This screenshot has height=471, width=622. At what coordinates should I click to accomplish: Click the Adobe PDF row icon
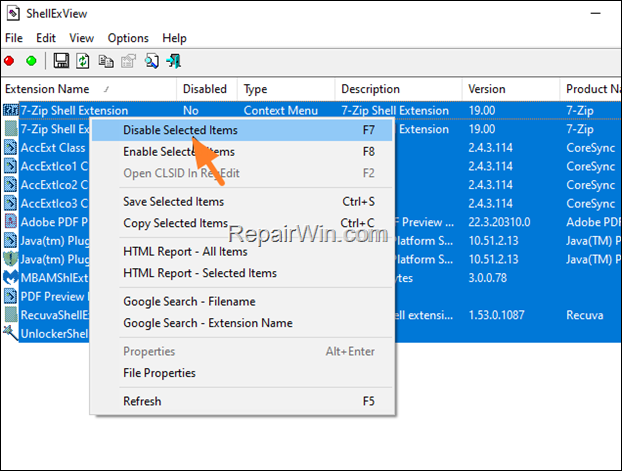(x=11, y=221)
